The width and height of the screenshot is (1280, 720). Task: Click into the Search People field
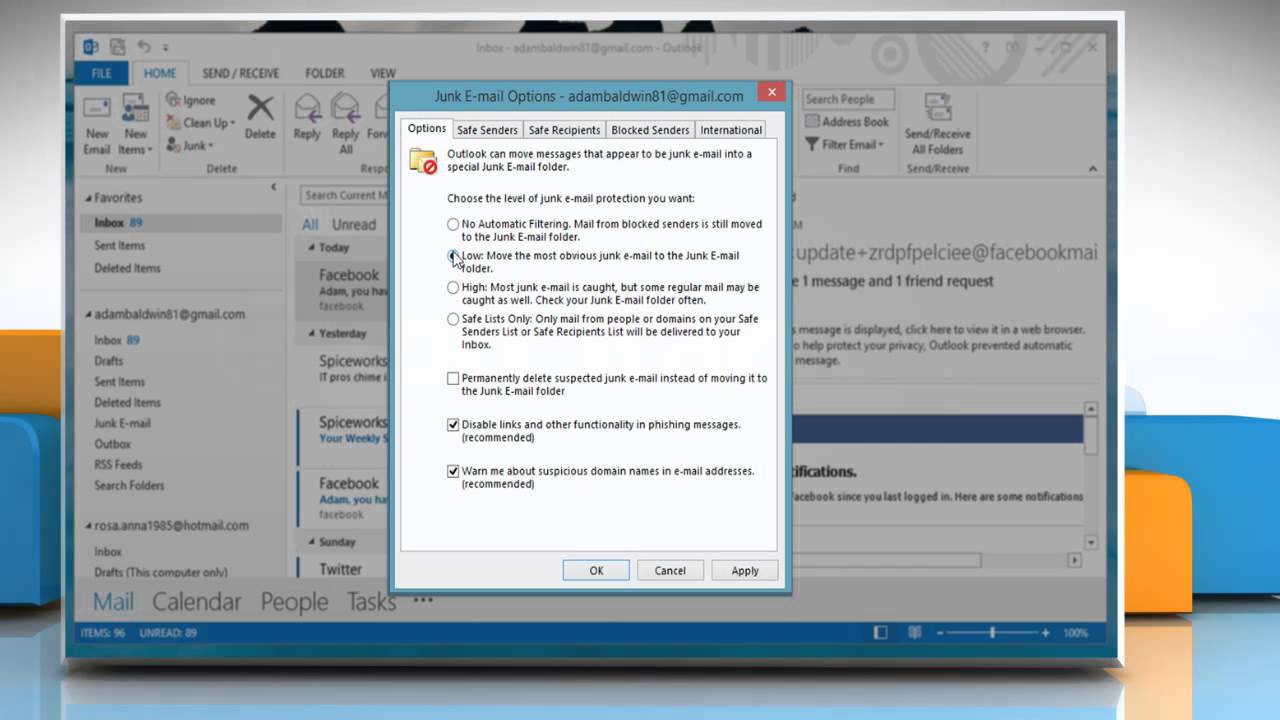tap(849, 99)
